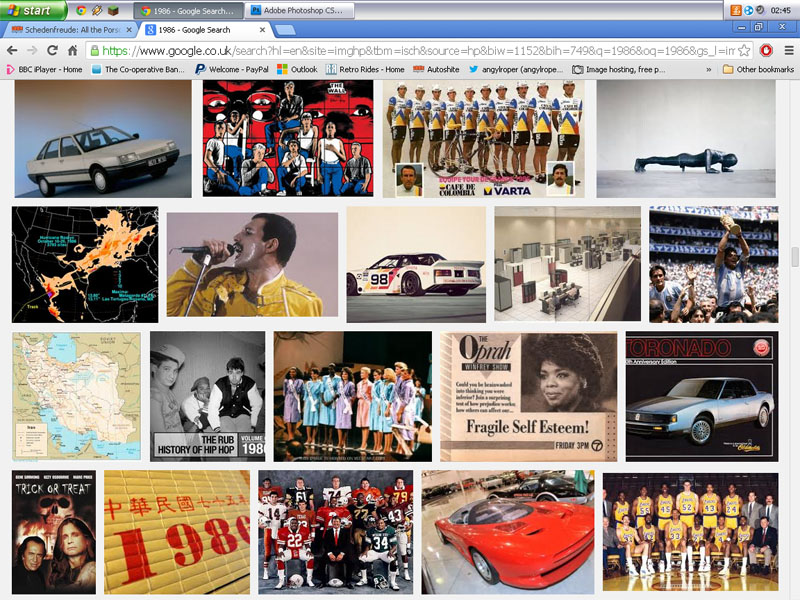Image resolution: width=800 pixels, height=600 pixels.
Task: Open The Co-operative Bank bookmark
Action: pyautogui.click(x=138, y=69)
